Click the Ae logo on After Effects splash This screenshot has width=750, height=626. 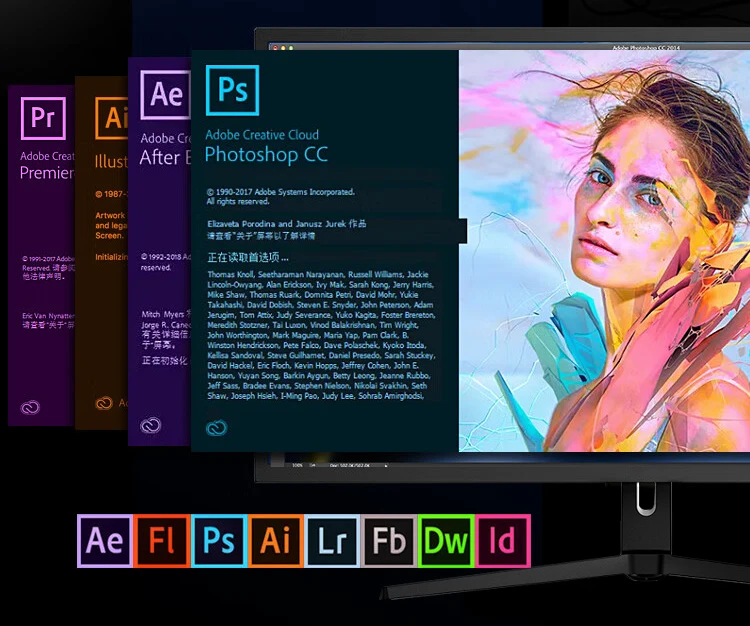click(165, 95)
